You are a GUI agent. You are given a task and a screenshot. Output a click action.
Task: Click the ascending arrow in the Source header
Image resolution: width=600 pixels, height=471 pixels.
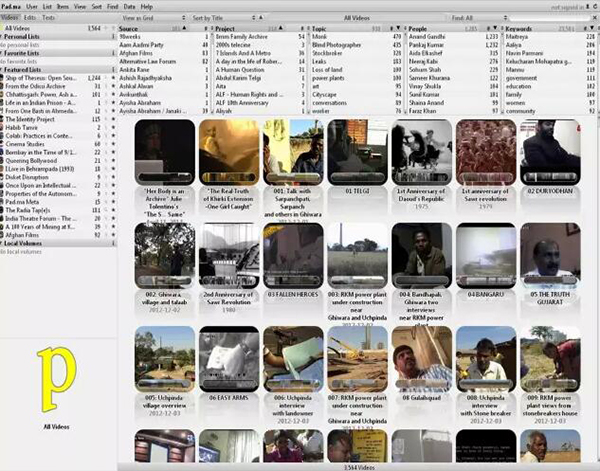184,28
